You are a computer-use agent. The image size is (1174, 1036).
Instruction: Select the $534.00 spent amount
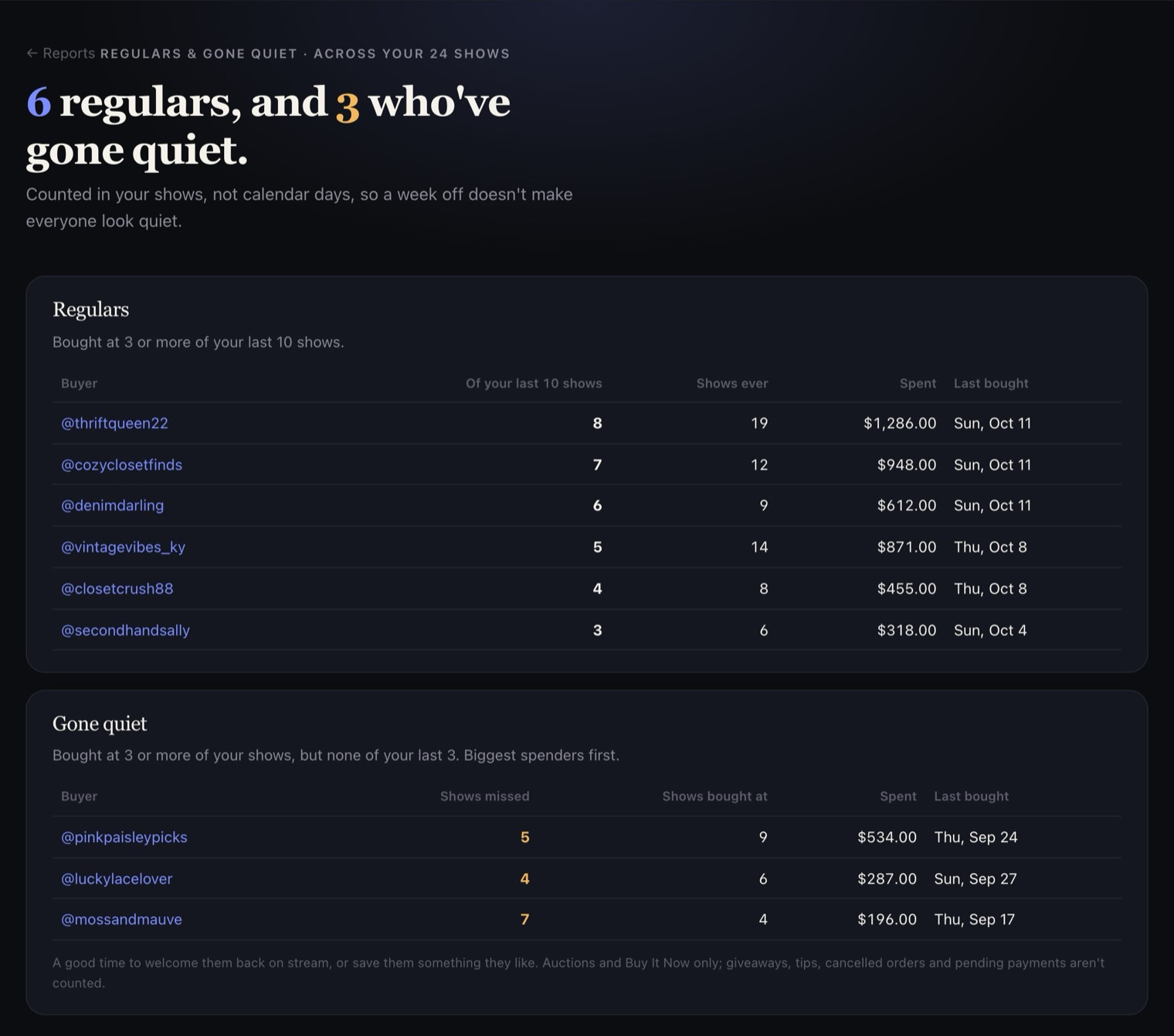pyautogui.click(x=887, y=837)
